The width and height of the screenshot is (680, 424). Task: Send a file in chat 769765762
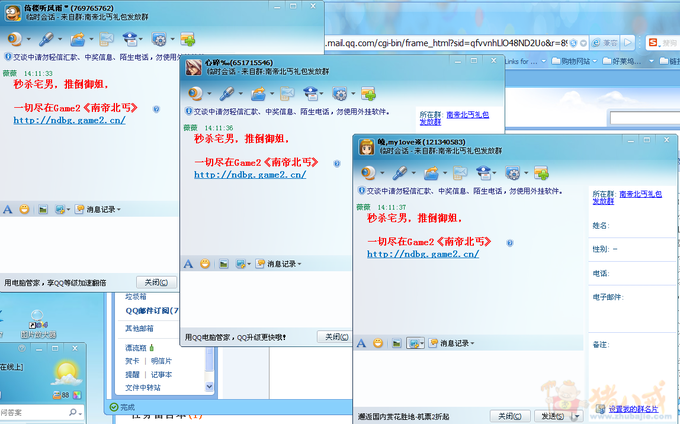pyautogui.click(x=78, y=39)
